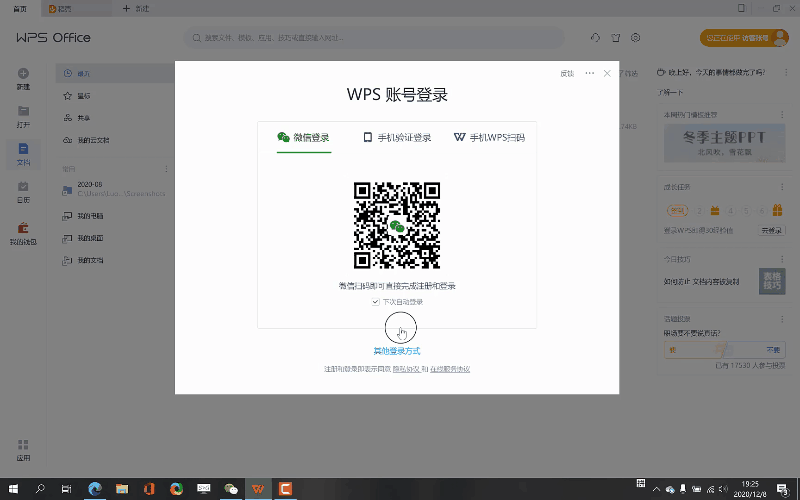Vote 不能 in the poll card

click(x=755, y=350)
